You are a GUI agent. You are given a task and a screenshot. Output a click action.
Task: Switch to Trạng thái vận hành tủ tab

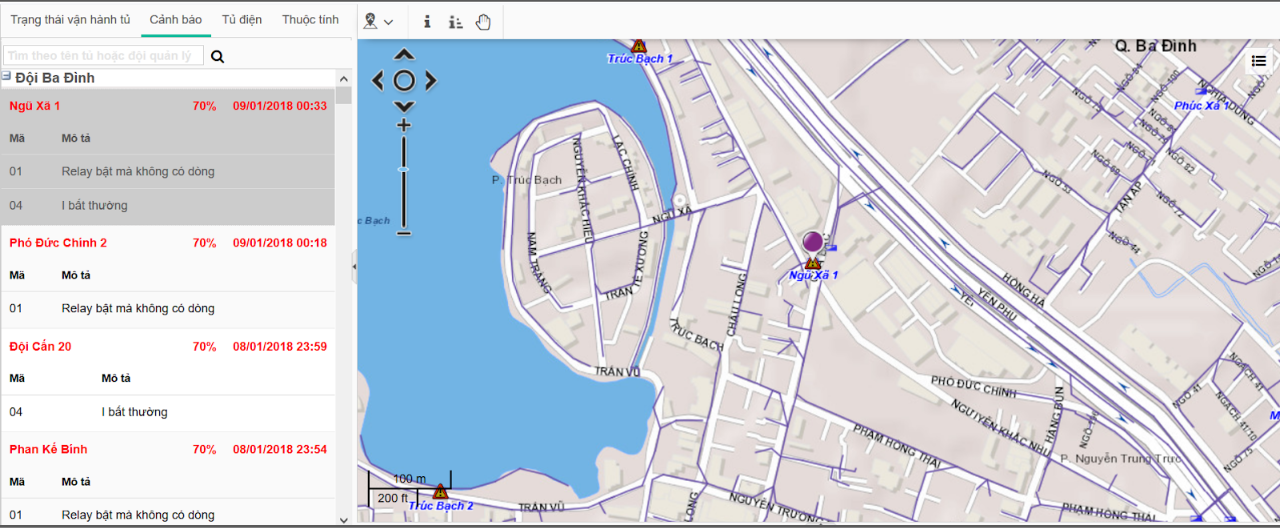click(x=69, y=20)
